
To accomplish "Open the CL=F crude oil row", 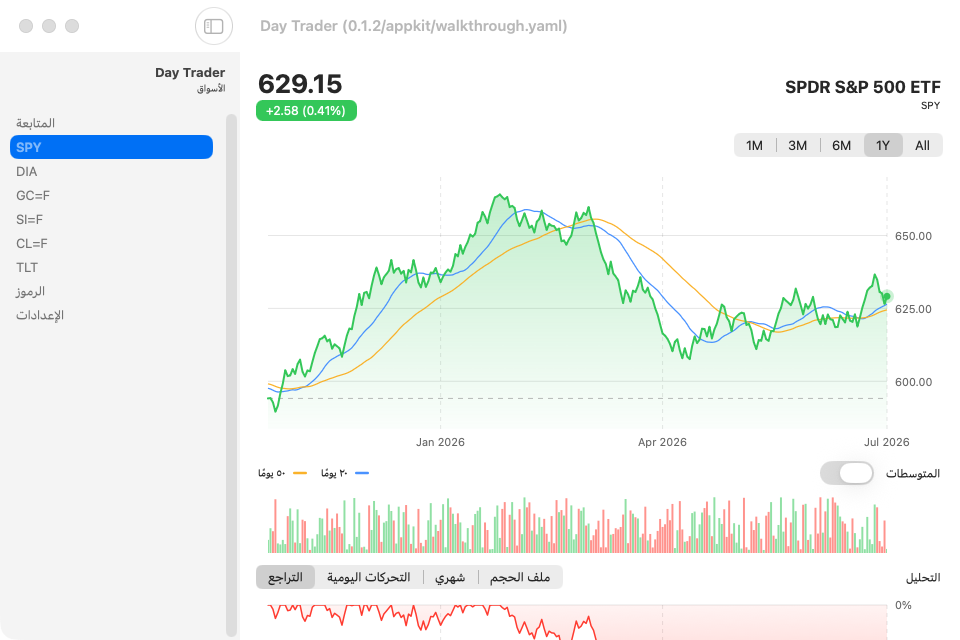I will click(111, 243).
